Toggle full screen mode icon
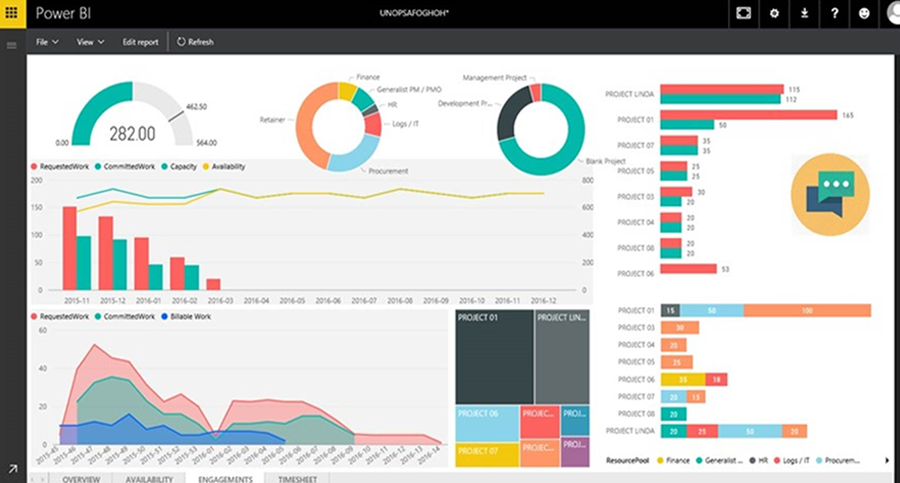Image resolution: width=900 pixels, height=483 pixels. [743, 13]
